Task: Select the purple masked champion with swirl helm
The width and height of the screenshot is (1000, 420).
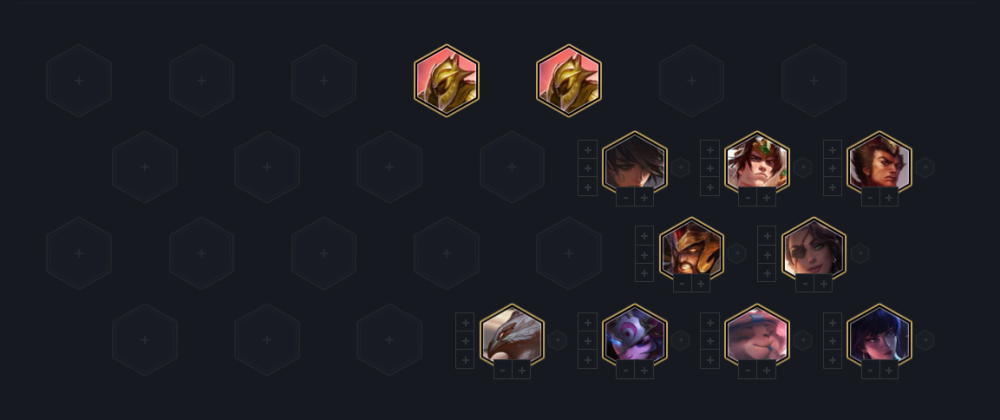Action: tap(635, 335)
